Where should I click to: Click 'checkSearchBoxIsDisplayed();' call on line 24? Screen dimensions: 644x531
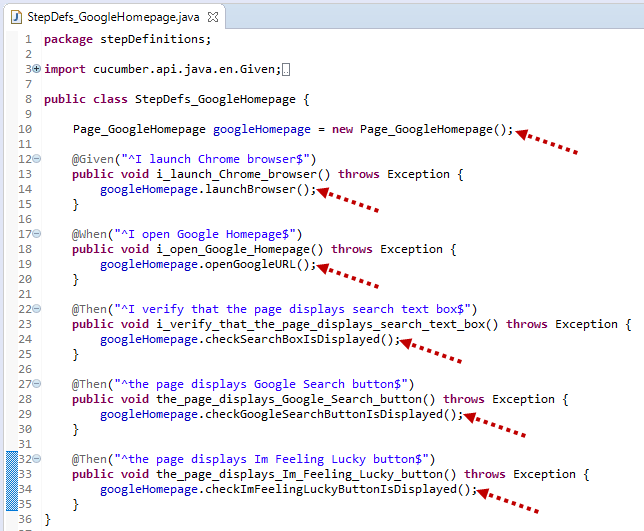click(302, 339)
